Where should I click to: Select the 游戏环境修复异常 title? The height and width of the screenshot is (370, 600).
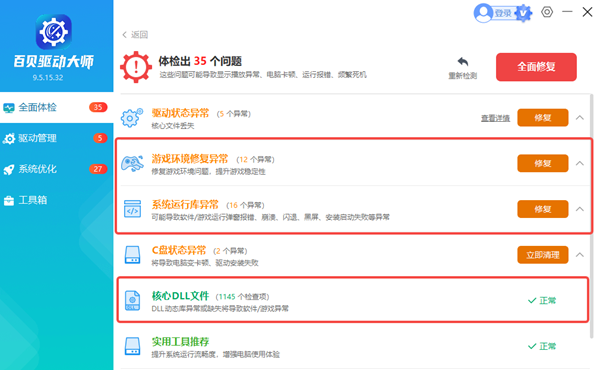click(x=190, y=159)
